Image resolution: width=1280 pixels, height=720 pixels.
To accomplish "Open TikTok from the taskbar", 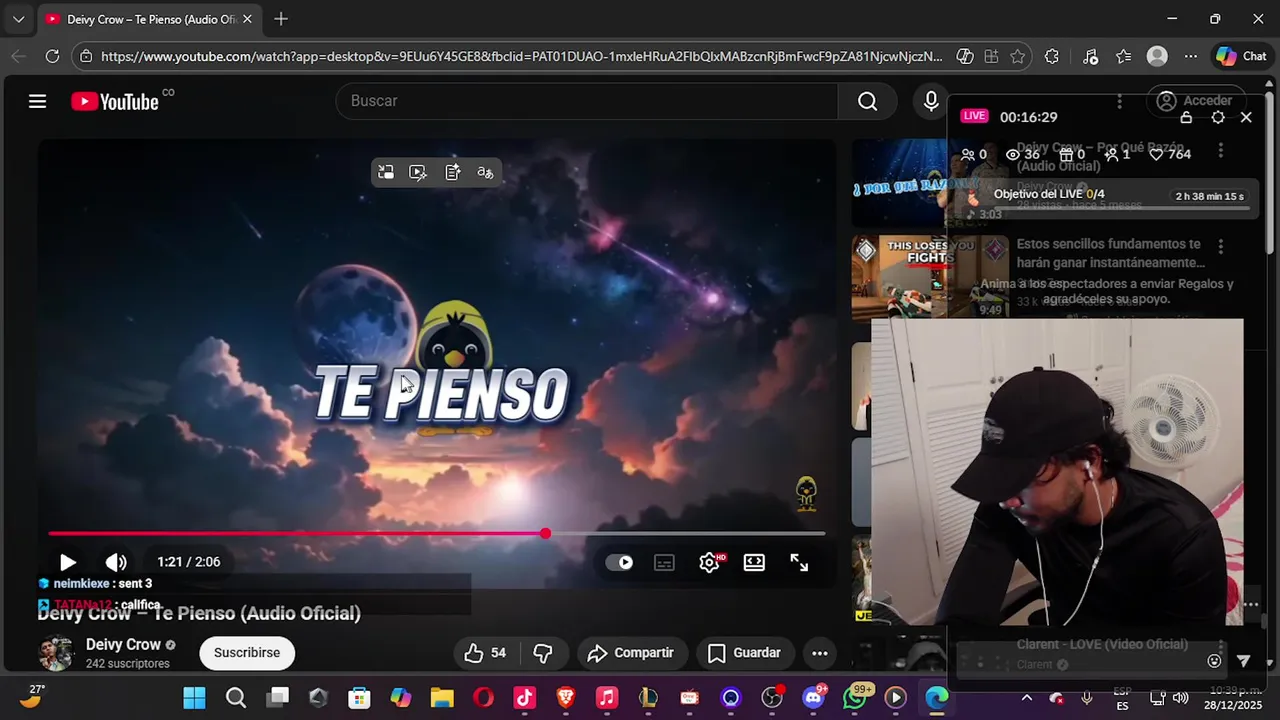I will click(524, 698).
